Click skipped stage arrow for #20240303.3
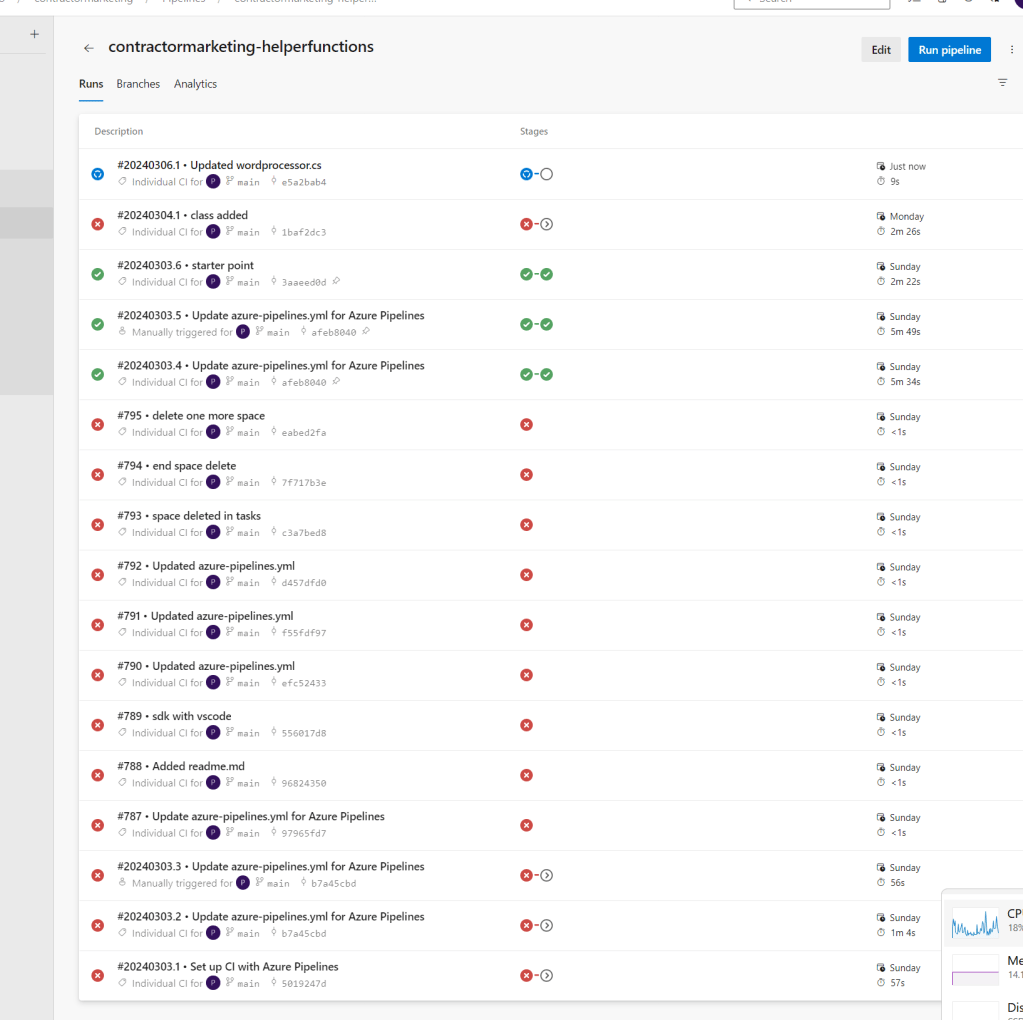The image size is (1023, 1020). [x=547, y=876]
